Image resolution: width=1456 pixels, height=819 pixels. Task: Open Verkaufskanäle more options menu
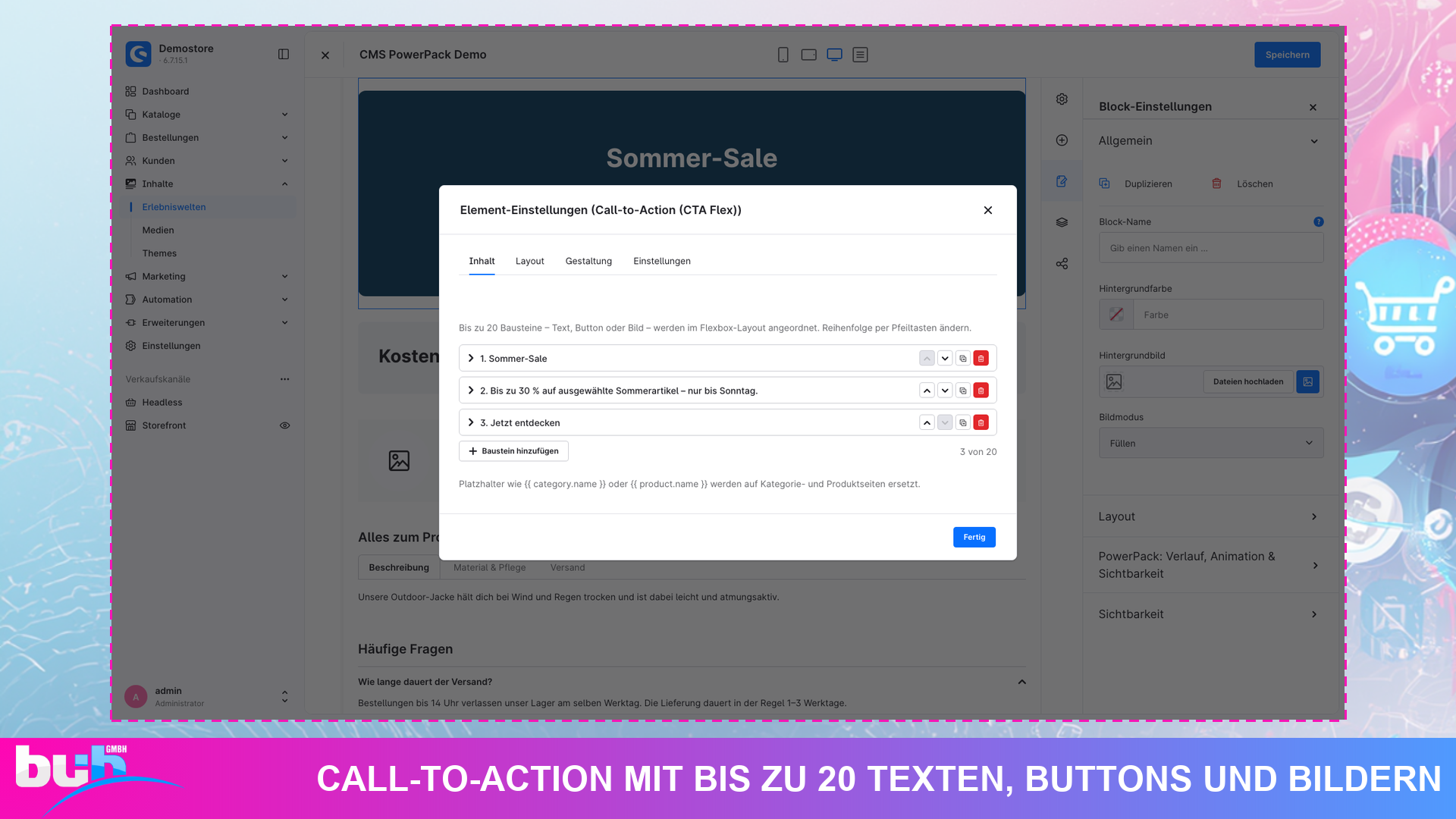click(285, 380)
